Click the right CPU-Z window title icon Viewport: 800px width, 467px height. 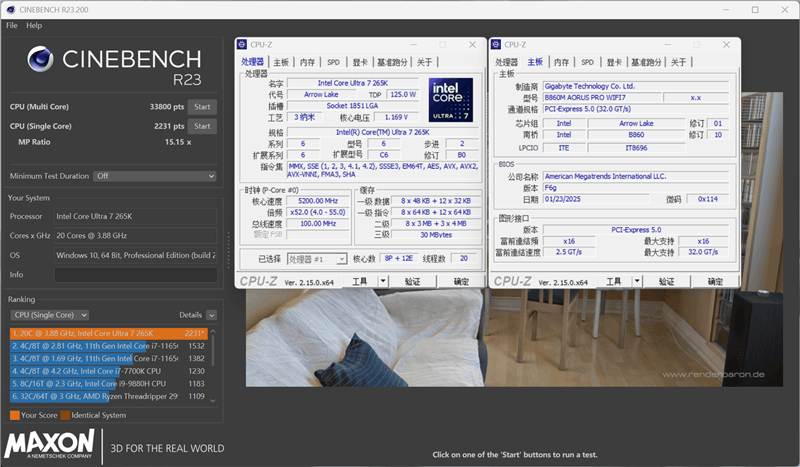click(x=496, y=44)
